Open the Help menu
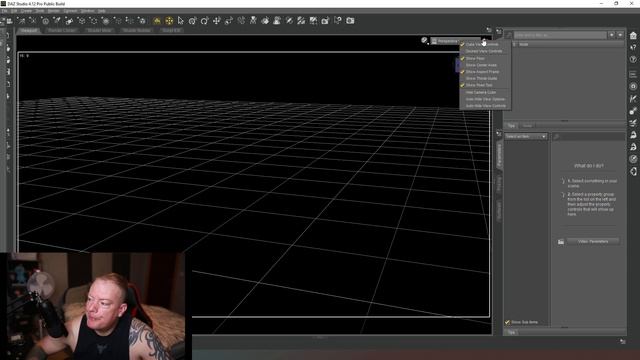Viewport: 640px width, 360px height. [x=102, y=11]
